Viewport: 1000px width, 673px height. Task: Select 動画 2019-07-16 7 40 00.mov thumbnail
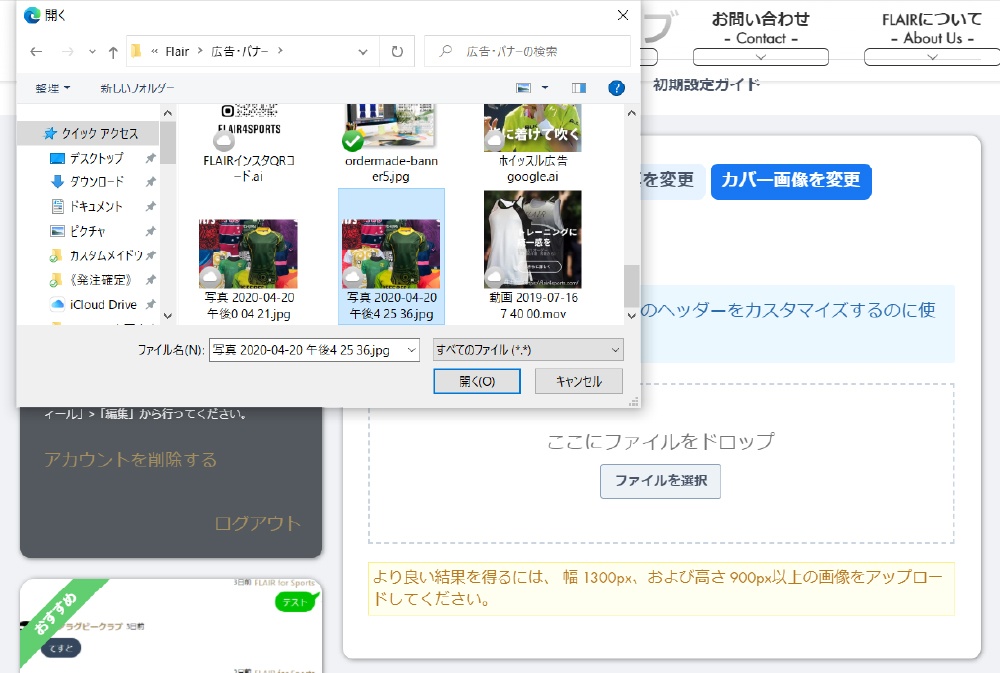pyautogui.click(x=533, y=240)
